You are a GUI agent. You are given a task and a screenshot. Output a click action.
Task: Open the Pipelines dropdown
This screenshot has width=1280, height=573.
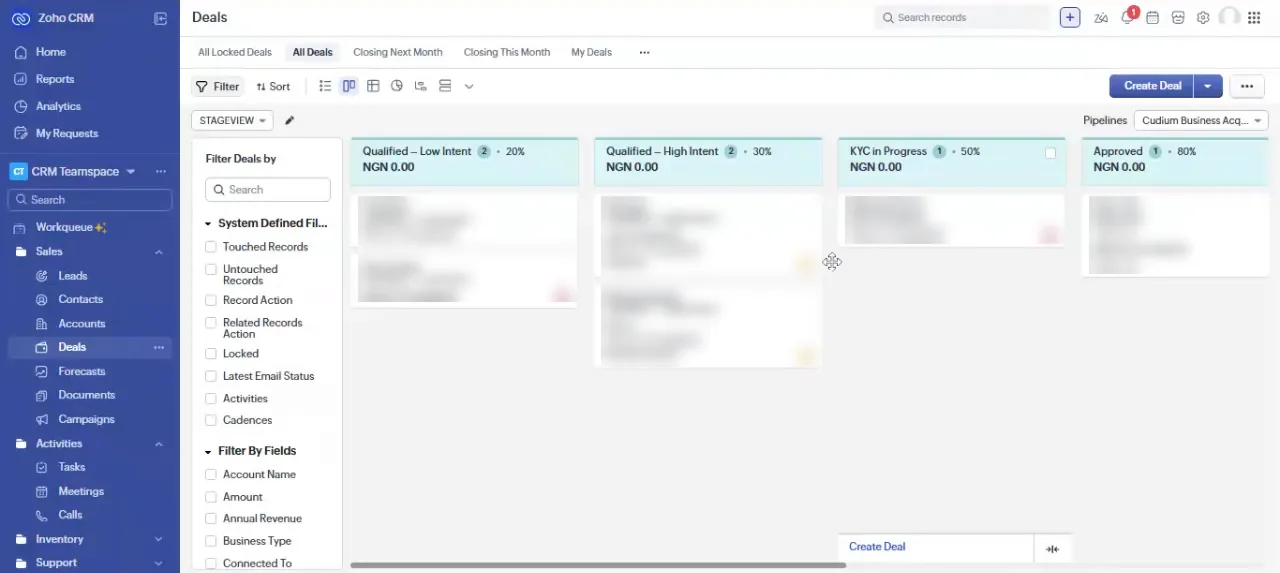point(1201,121)
